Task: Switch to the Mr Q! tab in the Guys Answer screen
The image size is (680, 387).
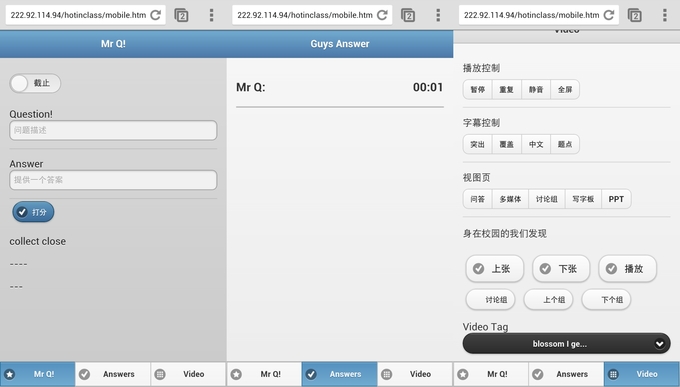Action: point(264,374)
